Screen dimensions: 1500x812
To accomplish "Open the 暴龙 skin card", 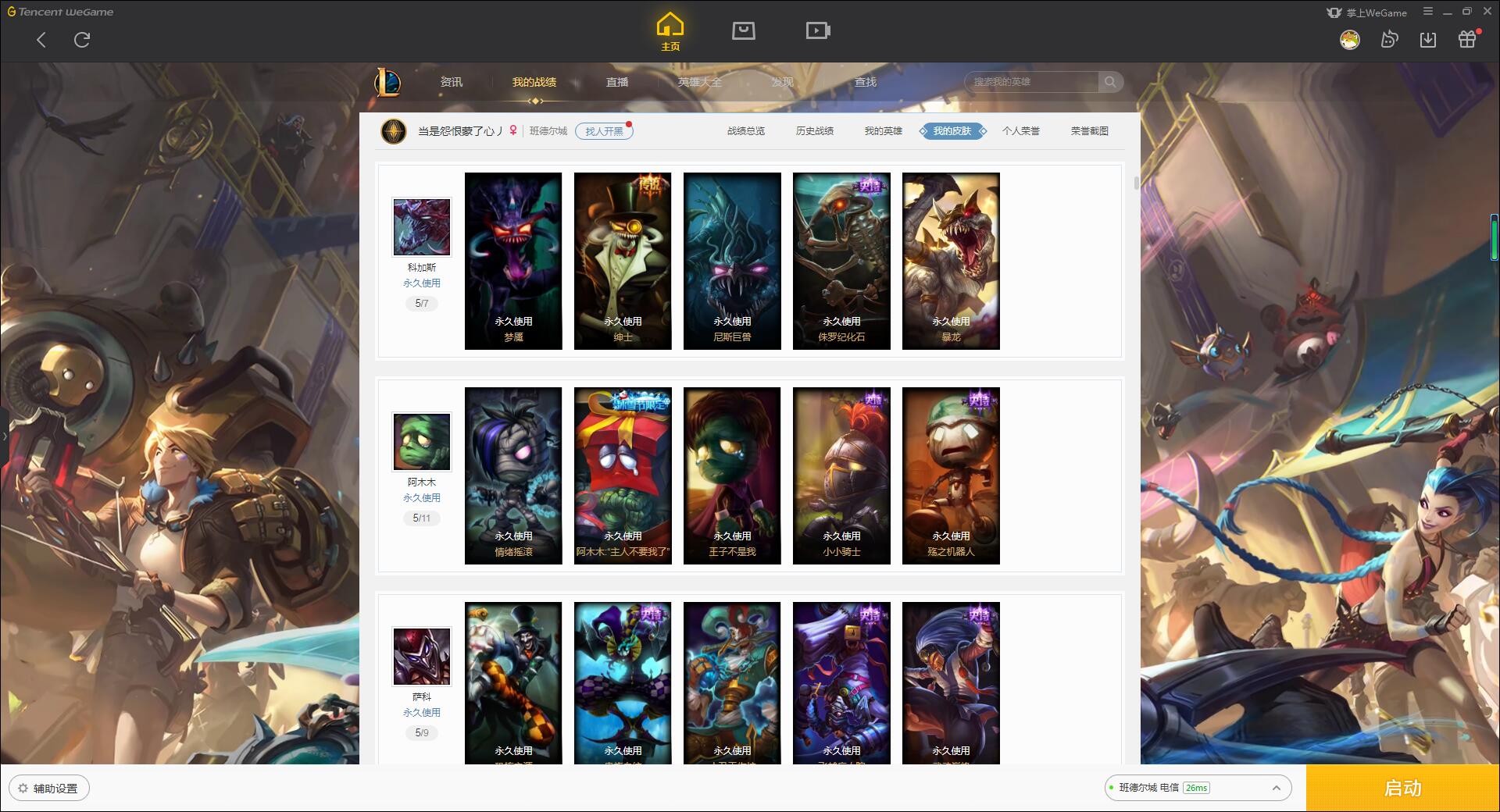I will pyautogui.click(x=951, y=261).
